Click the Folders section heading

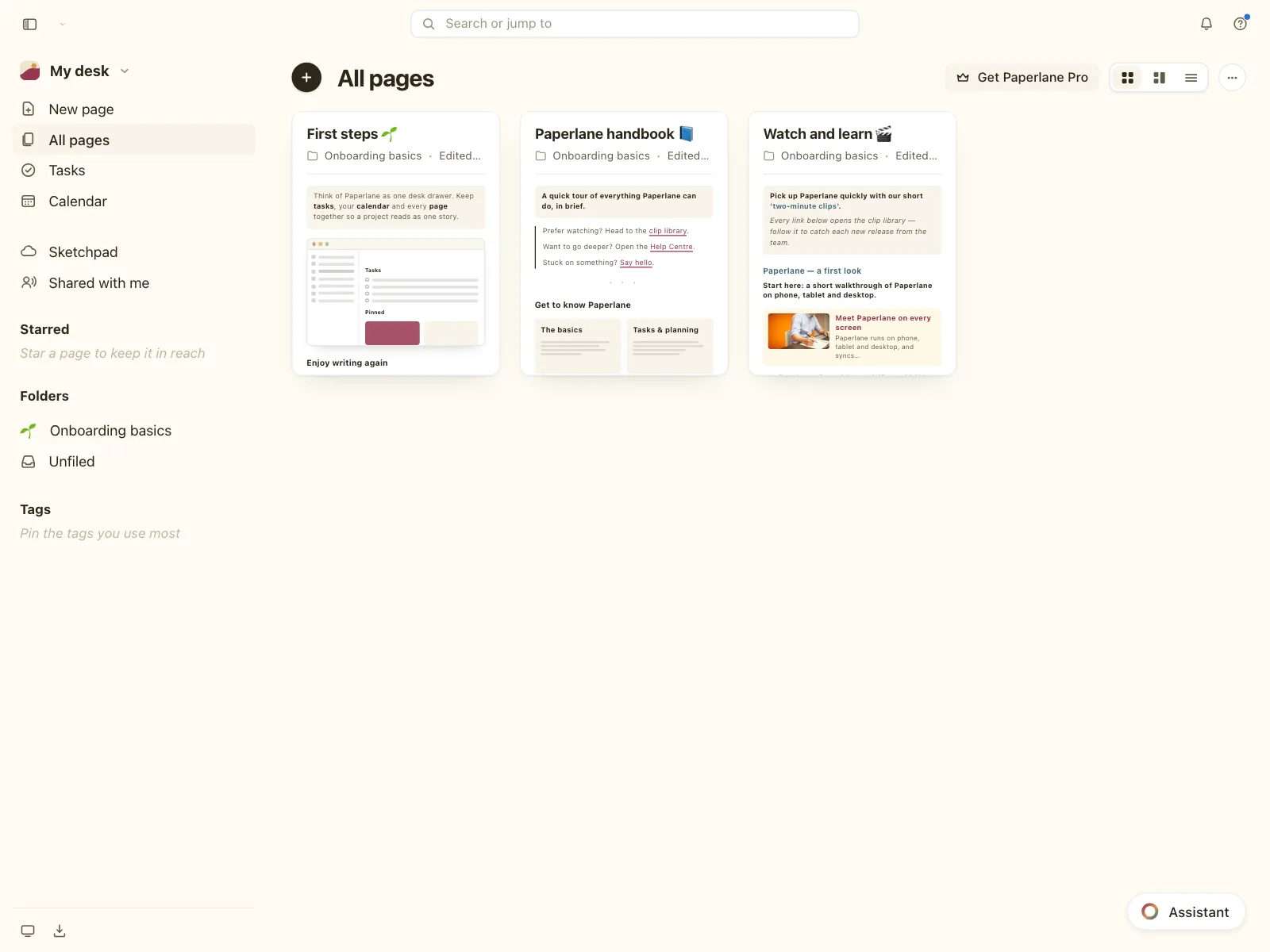pos(44,396)
